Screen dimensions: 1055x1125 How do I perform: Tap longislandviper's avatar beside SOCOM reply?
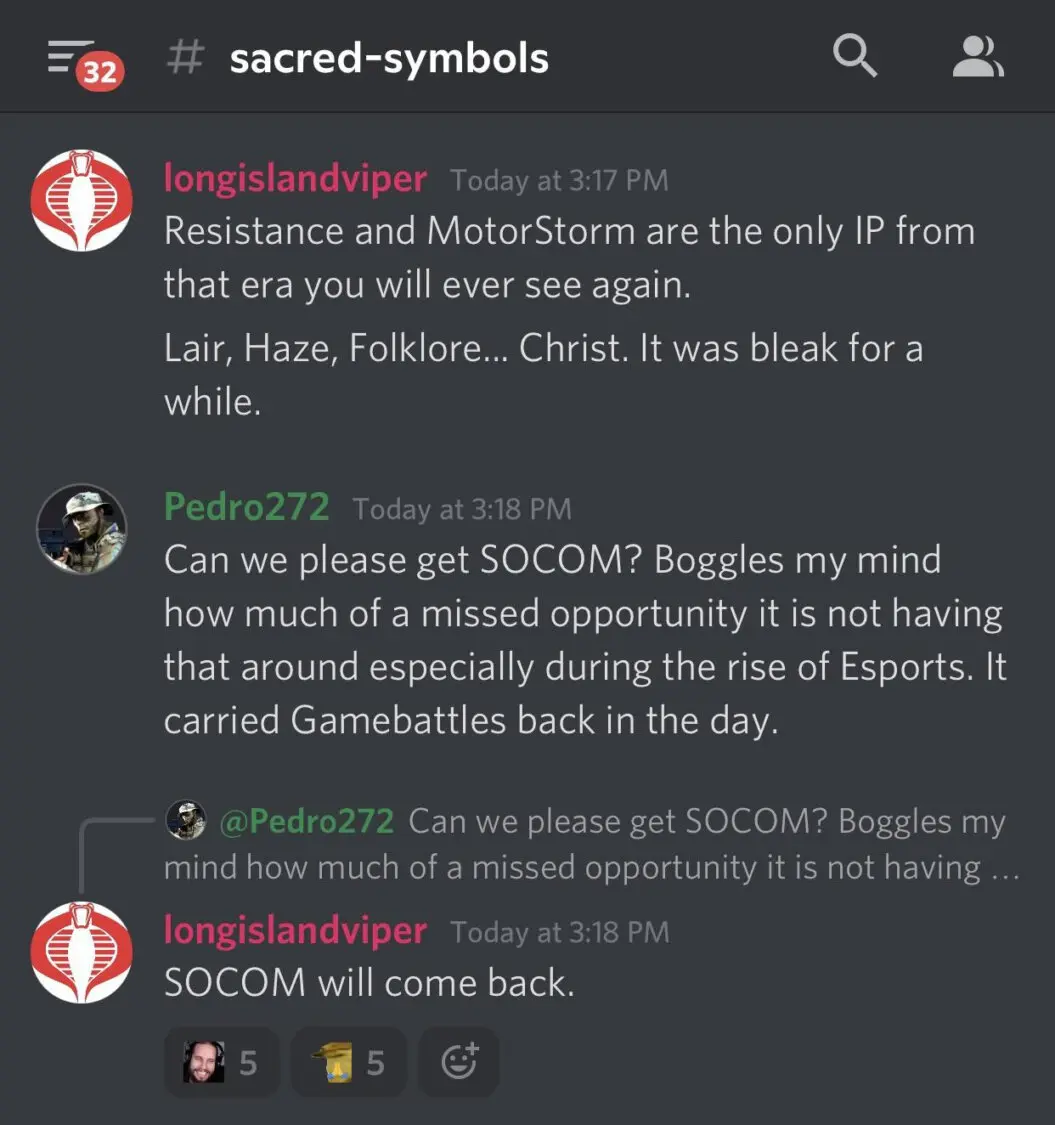[x=82, y=952]
